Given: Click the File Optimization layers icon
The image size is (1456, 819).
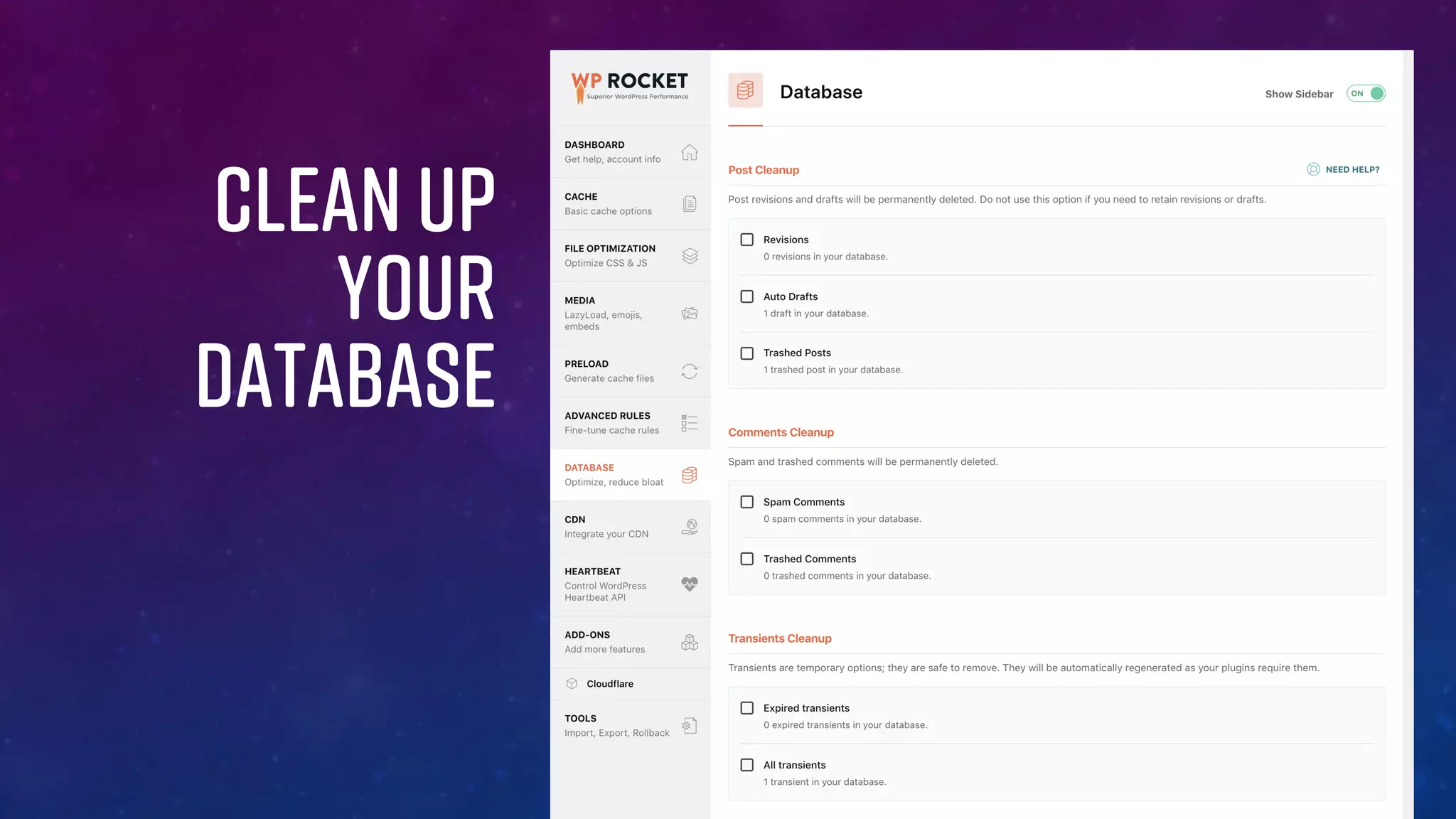Looking at the screenshot, I should tap(689, 256).
